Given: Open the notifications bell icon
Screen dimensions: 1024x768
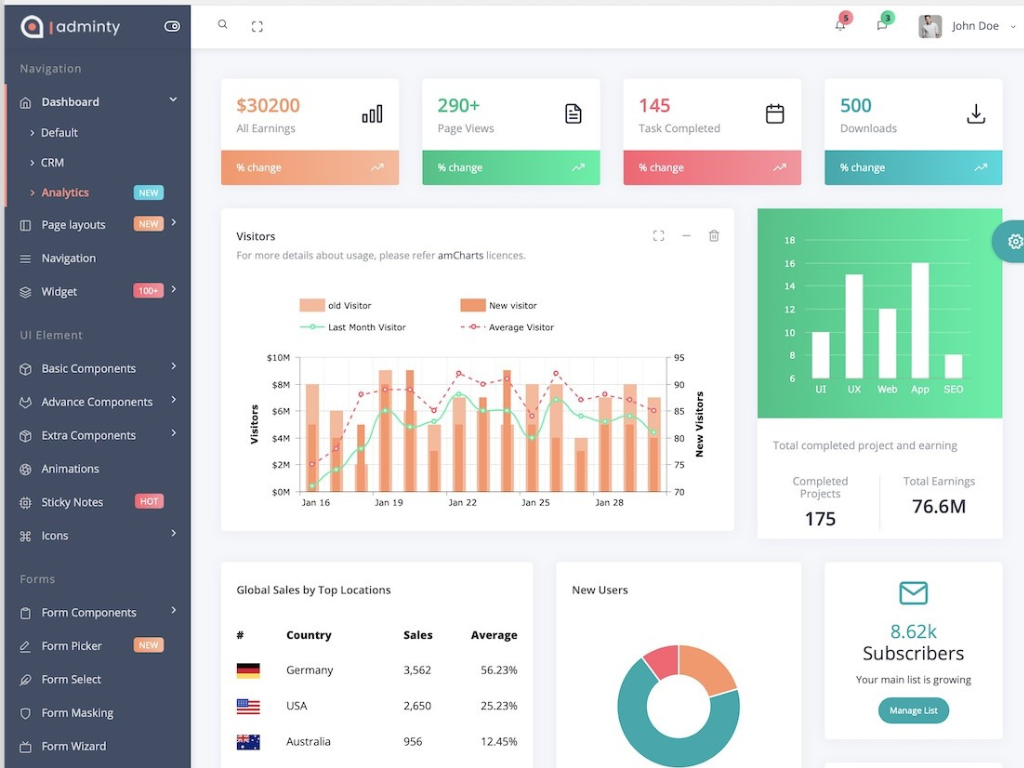Looking at the screenshot, I should tap(840, 25).
